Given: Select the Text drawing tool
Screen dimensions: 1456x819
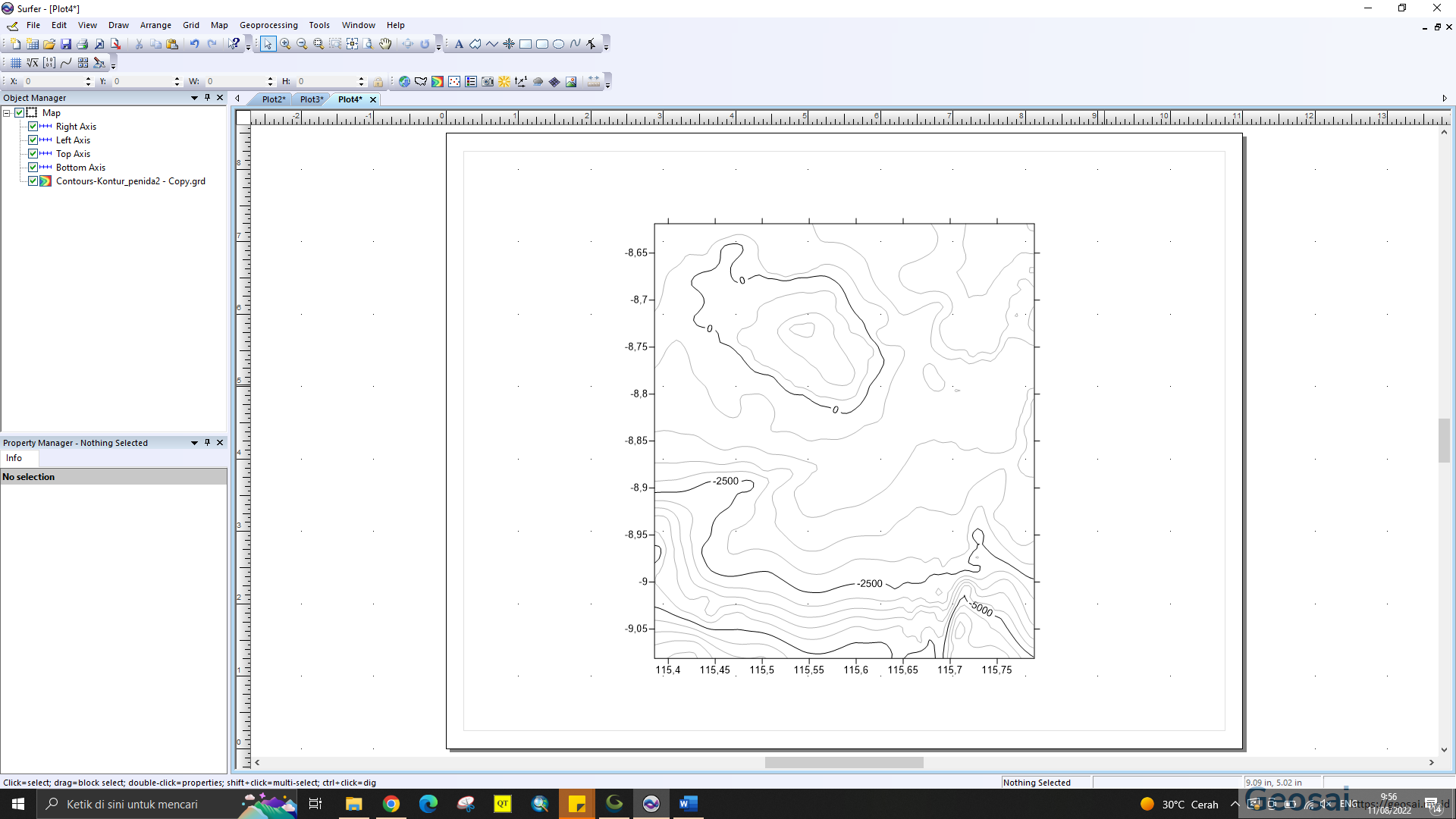Looking at the screenshot, I should tap(459, 43).
